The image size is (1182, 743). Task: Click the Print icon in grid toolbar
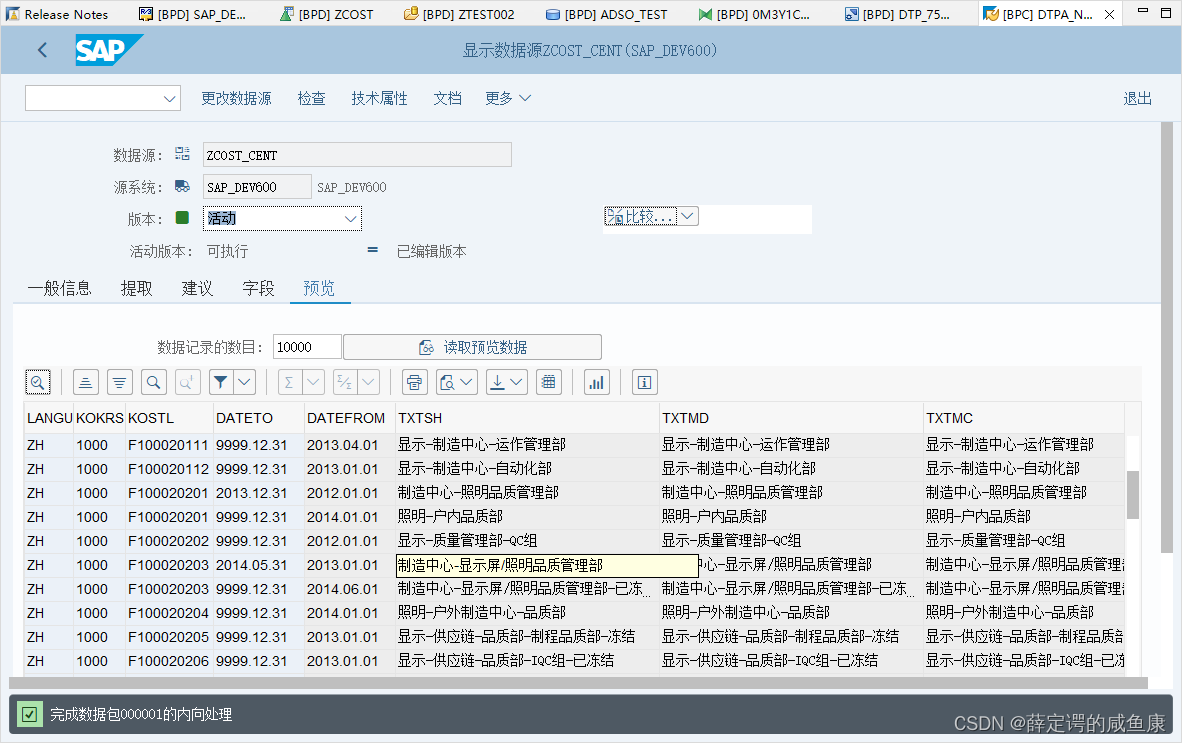pyautogui.click(x=415, y=382)
